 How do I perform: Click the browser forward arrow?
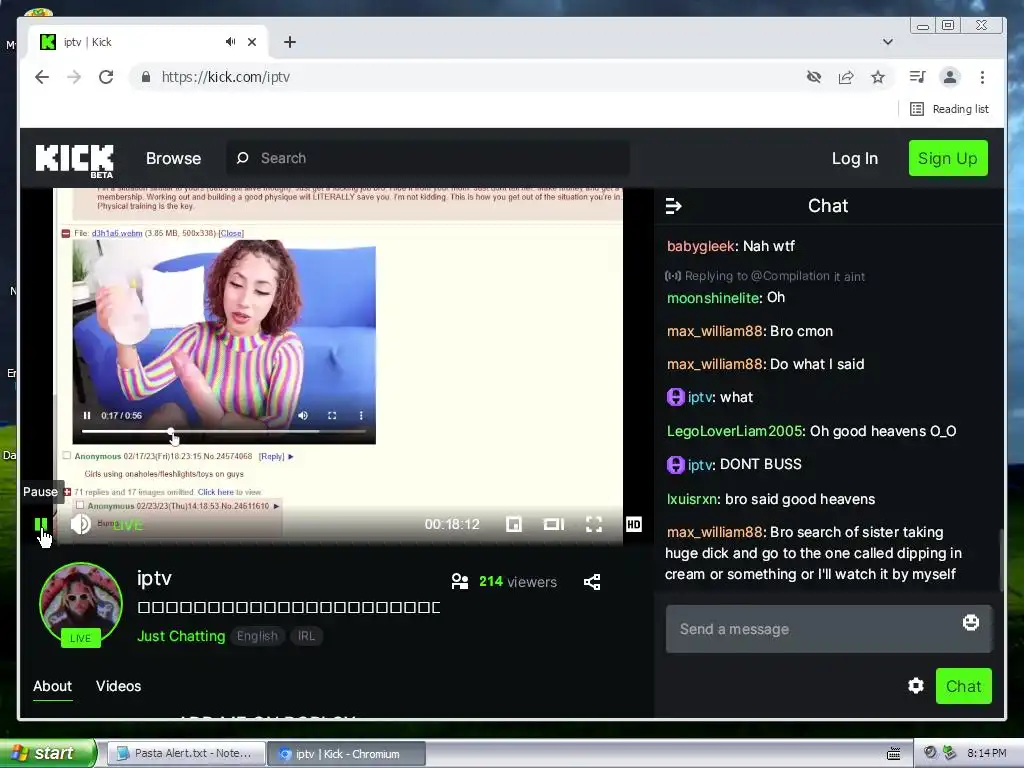[x=74, y=77]
